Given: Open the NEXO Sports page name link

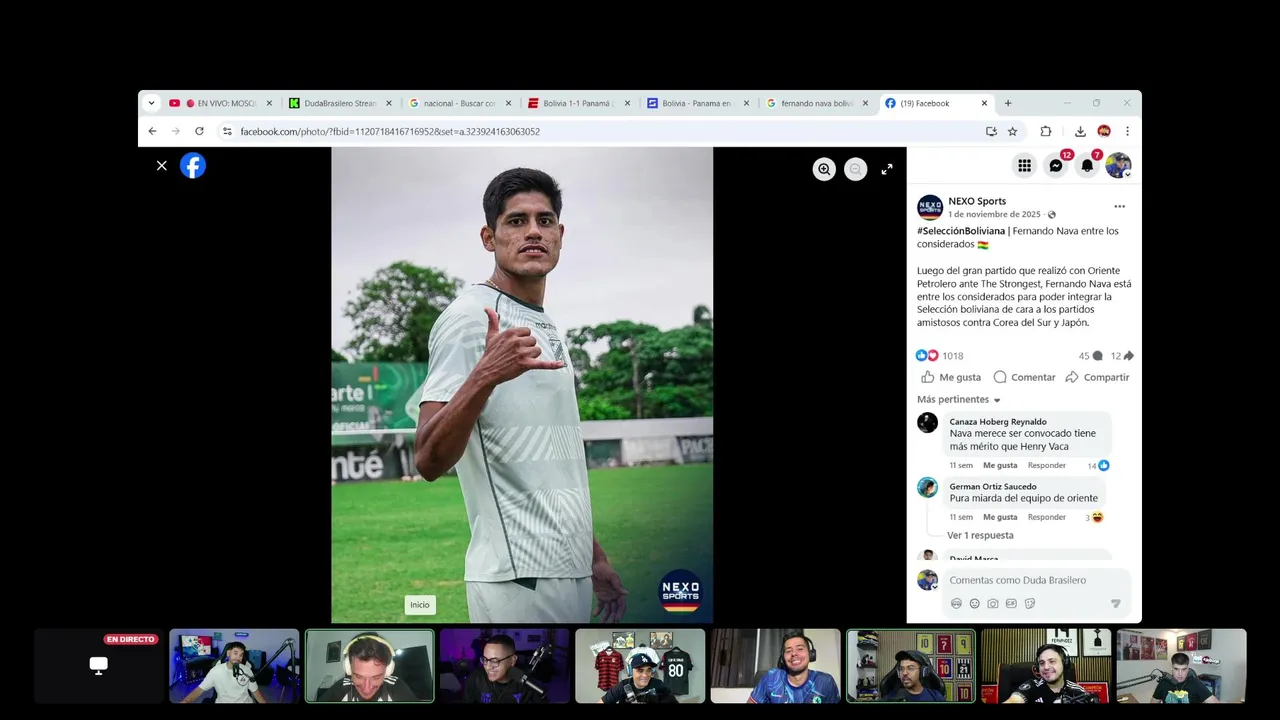Looking at the screenshot, I should click(x=977, y=201).
